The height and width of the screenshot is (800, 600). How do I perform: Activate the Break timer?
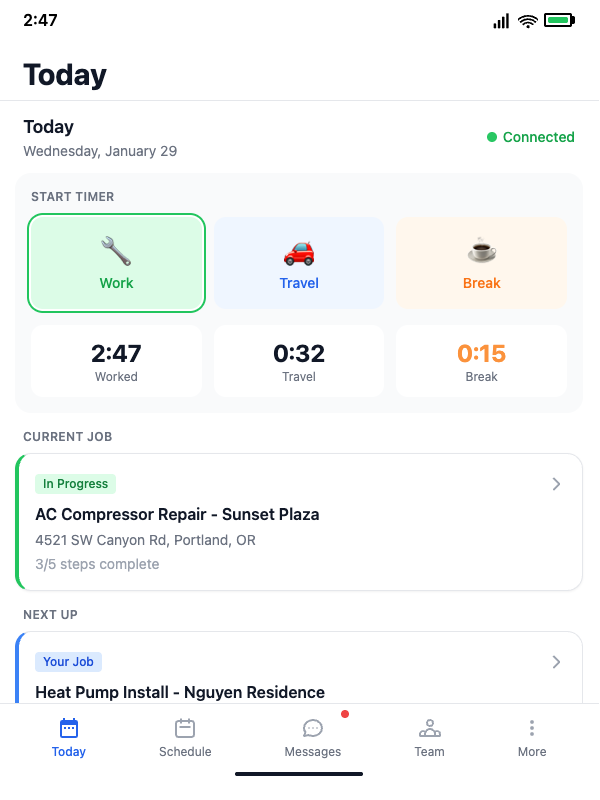coord(481,262)
